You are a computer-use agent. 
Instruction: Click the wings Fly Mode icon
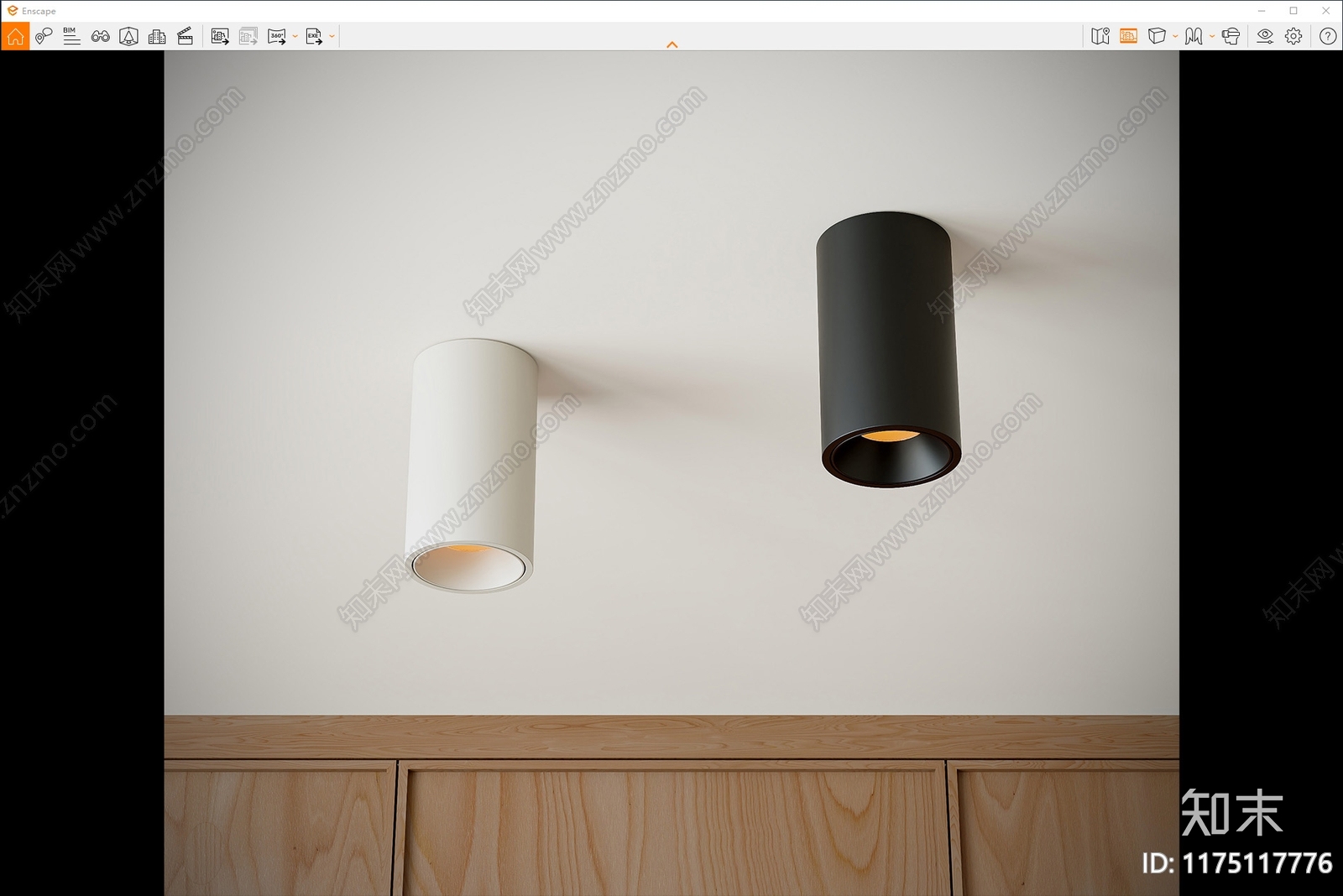tap(1194, 36)
